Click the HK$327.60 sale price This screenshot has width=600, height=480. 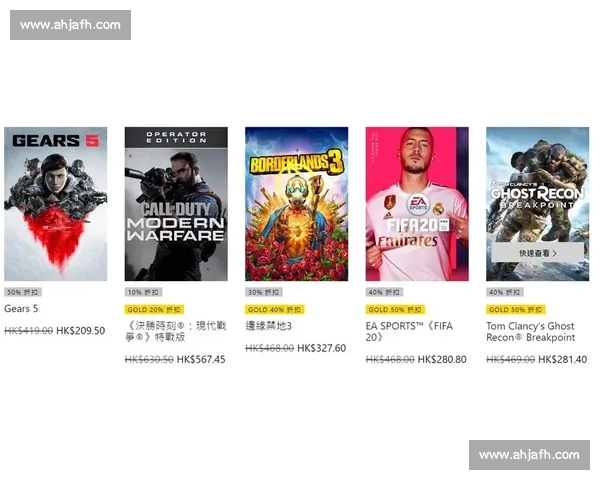[x=321, y=348]
